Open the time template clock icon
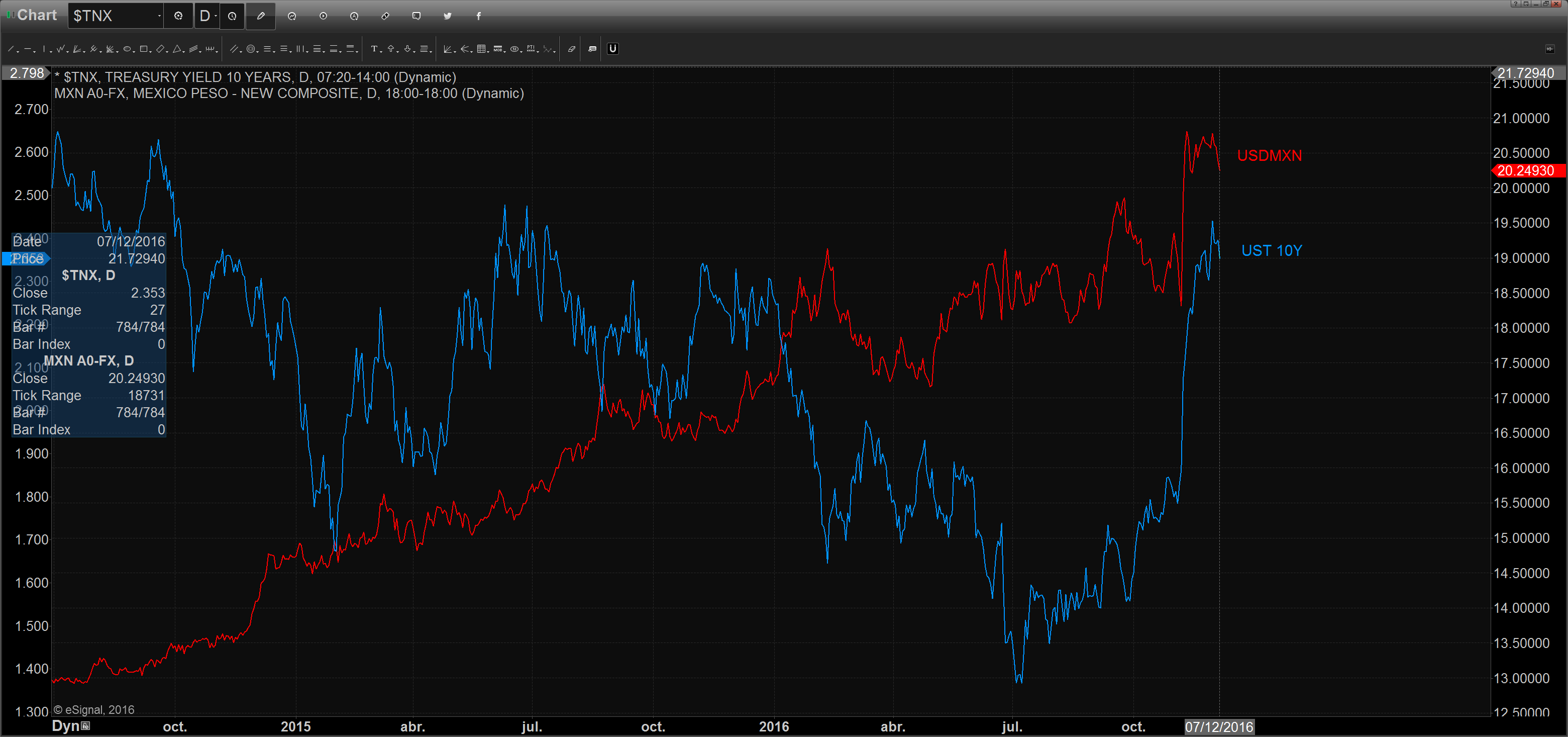Image resolution: width=1568 pixels, height=737 pixels. [232, 16]
